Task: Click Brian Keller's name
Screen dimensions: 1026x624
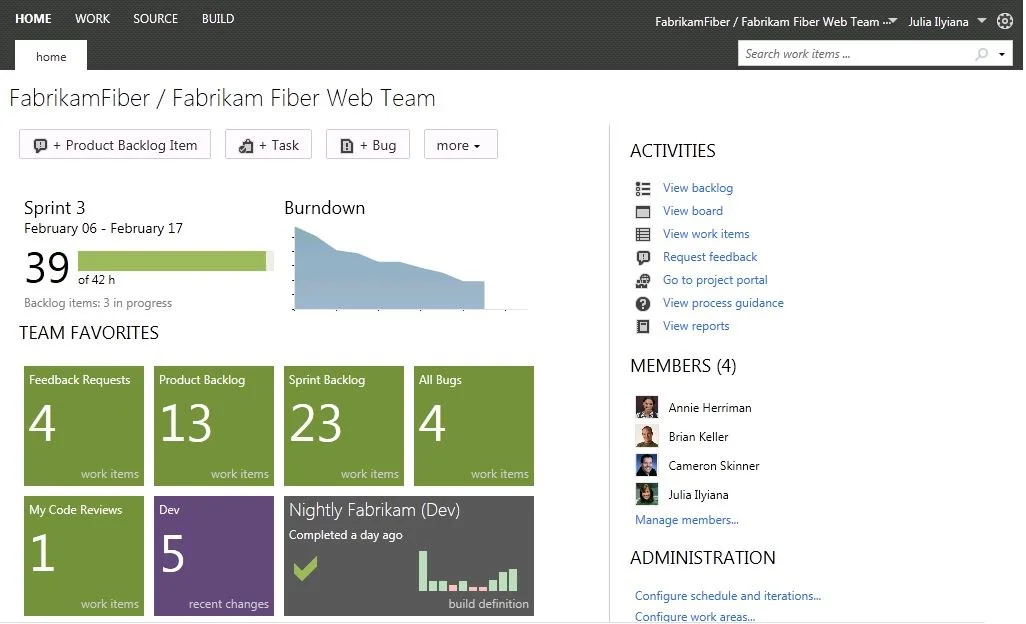Action: pyautogui.click(x=698, y=436)
